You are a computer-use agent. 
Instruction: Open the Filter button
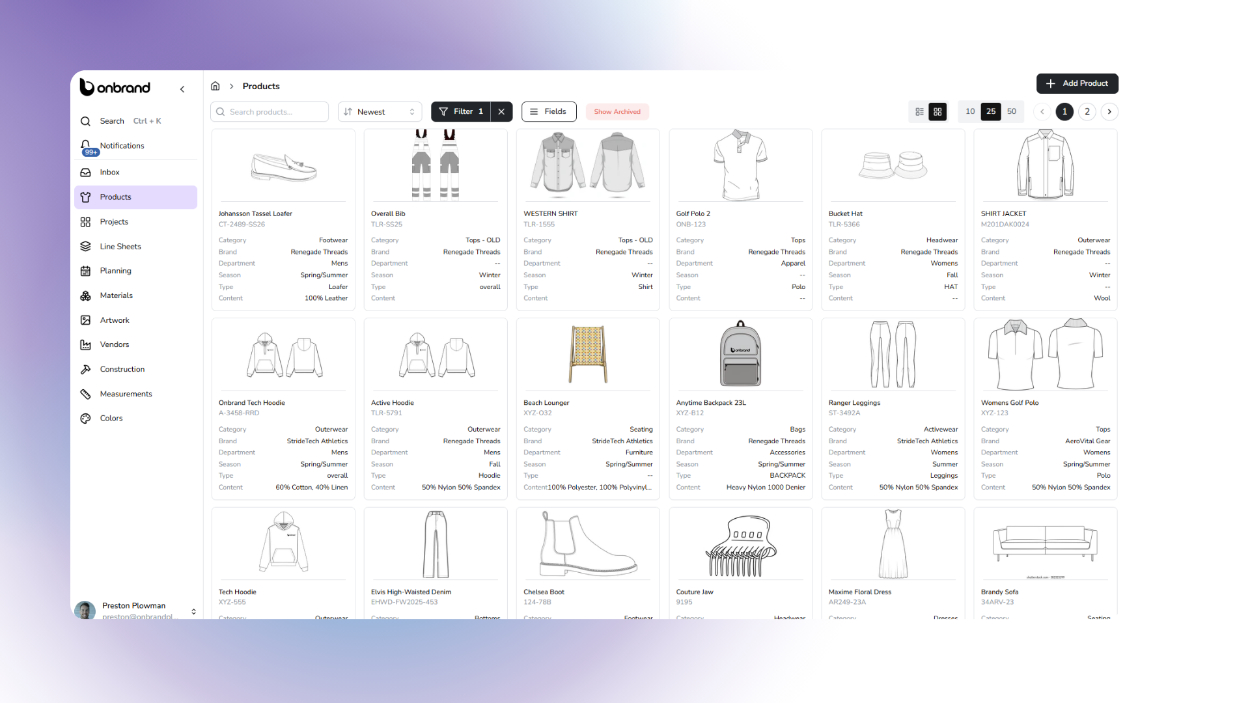pos(461,112)
